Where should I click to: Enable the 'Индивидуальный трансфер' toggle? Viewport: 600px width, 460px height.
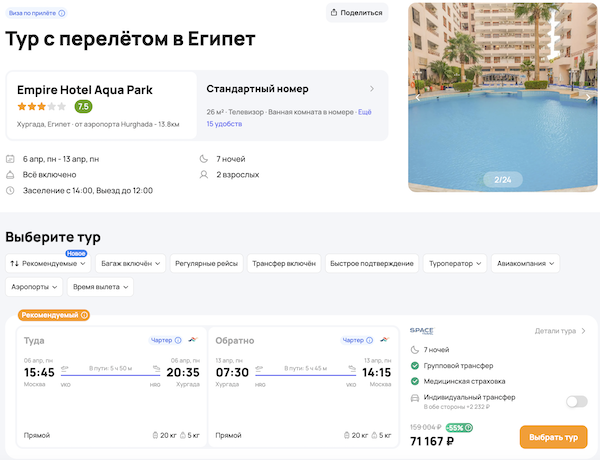(x=576, y=401)
